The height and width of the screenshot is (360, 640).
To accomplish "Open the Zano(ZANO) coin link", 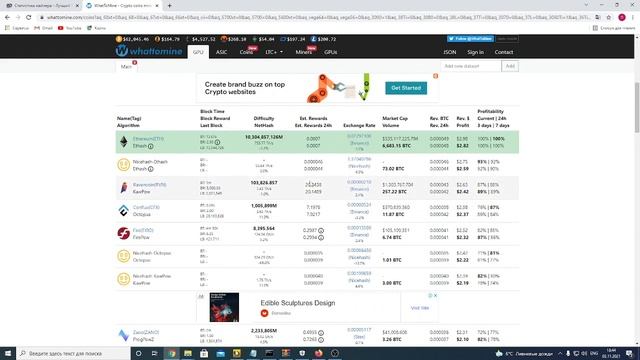I will [146, 332].
